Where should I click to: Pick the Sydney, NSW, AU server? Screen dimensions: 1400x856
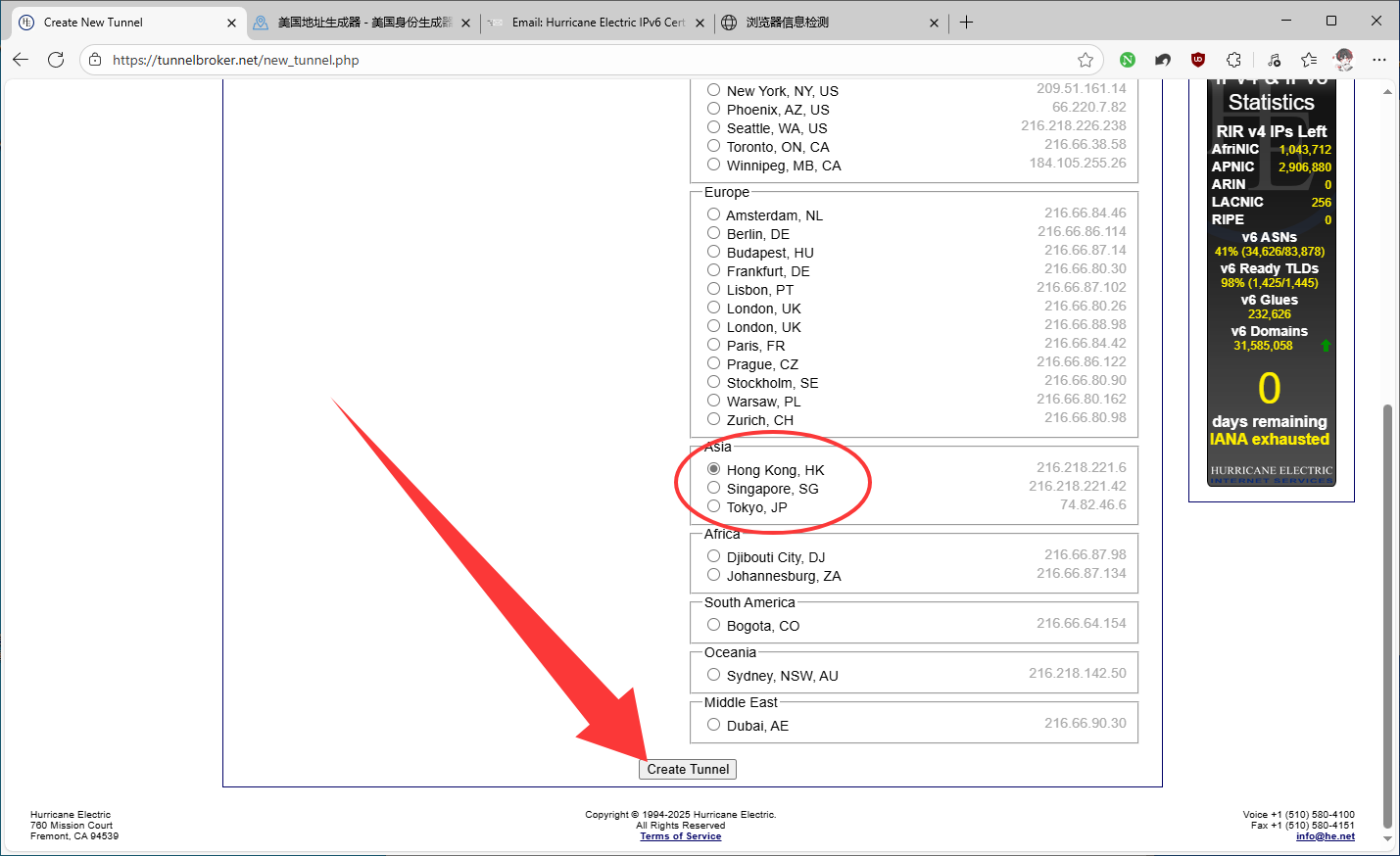(713, 675)
